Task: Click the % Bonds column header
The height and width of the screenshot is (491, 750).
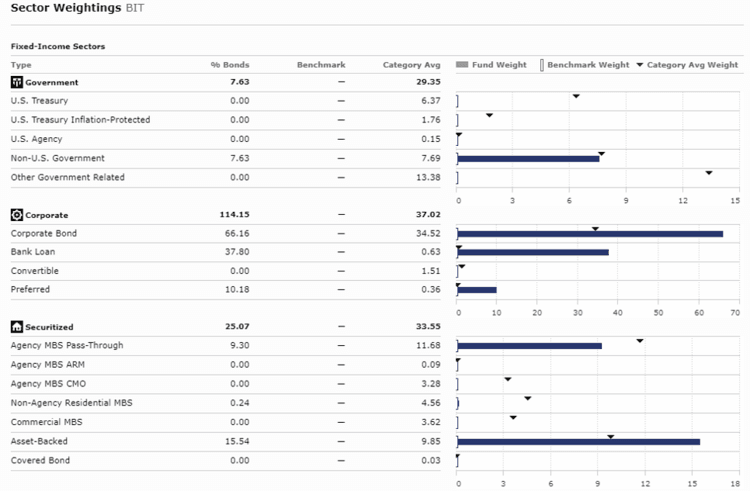Action: click(x=228, y=65)
